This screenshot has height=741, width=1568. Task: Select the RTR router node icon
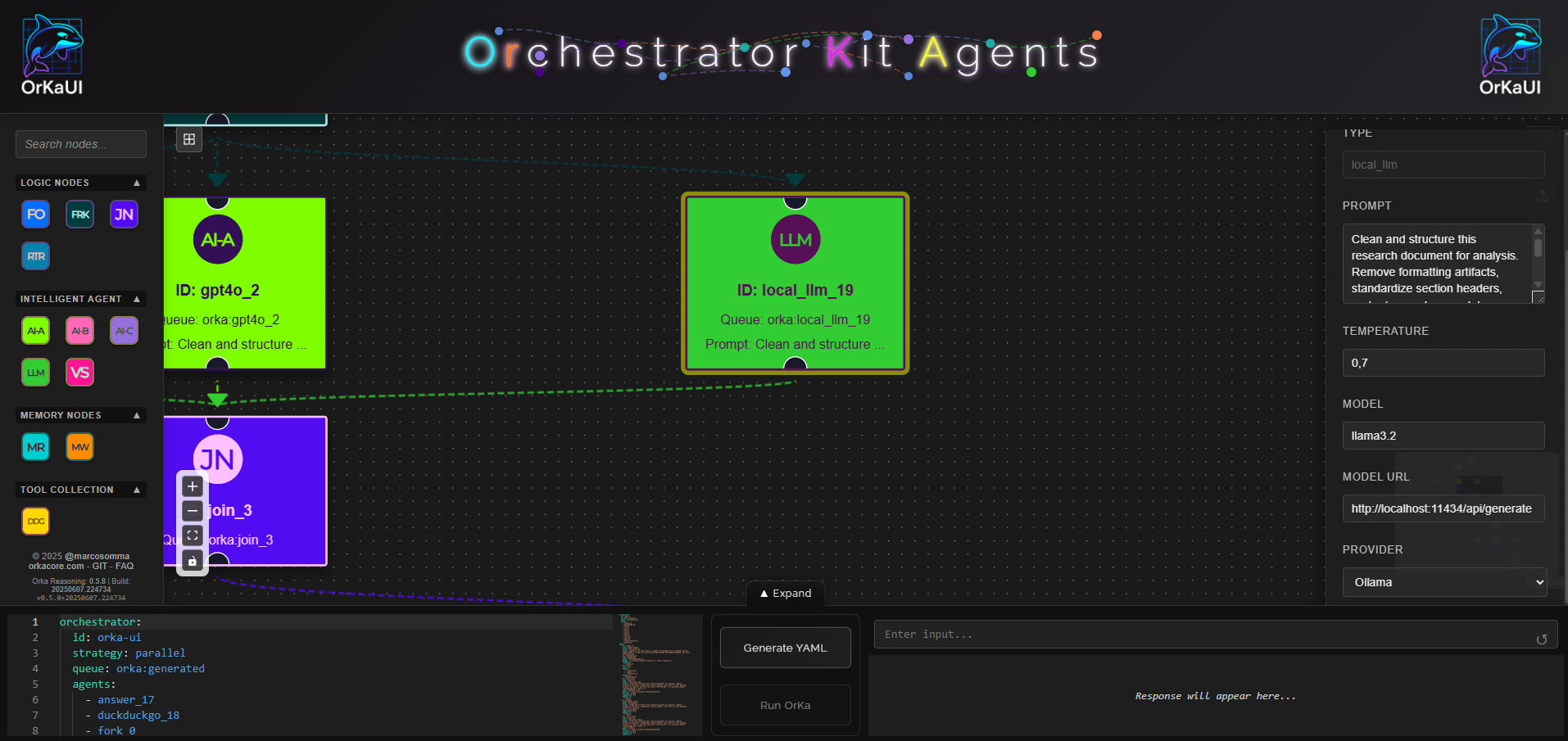tap(35, 255)
